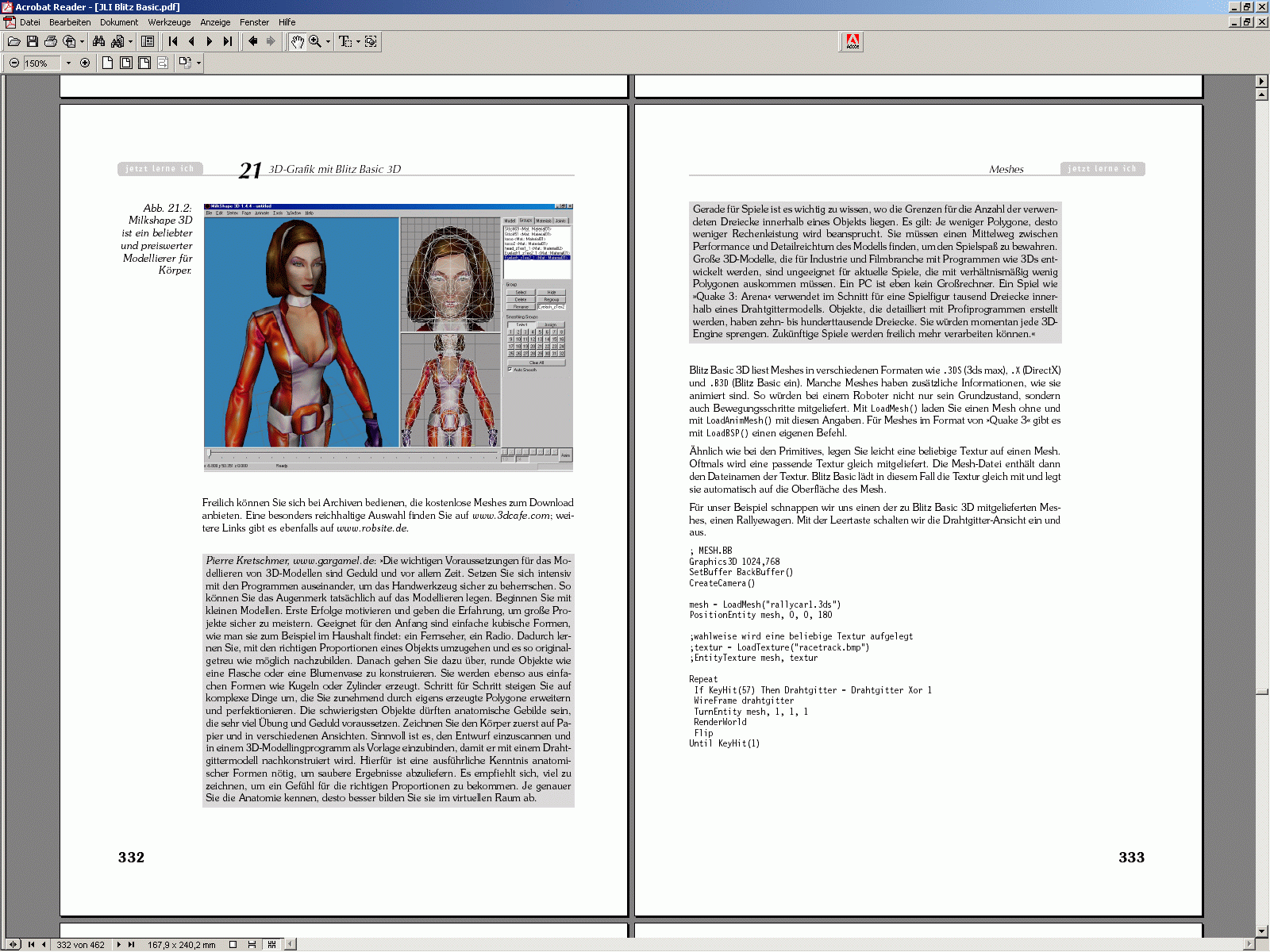Open the Bearbeiten menu

(70, 22)
